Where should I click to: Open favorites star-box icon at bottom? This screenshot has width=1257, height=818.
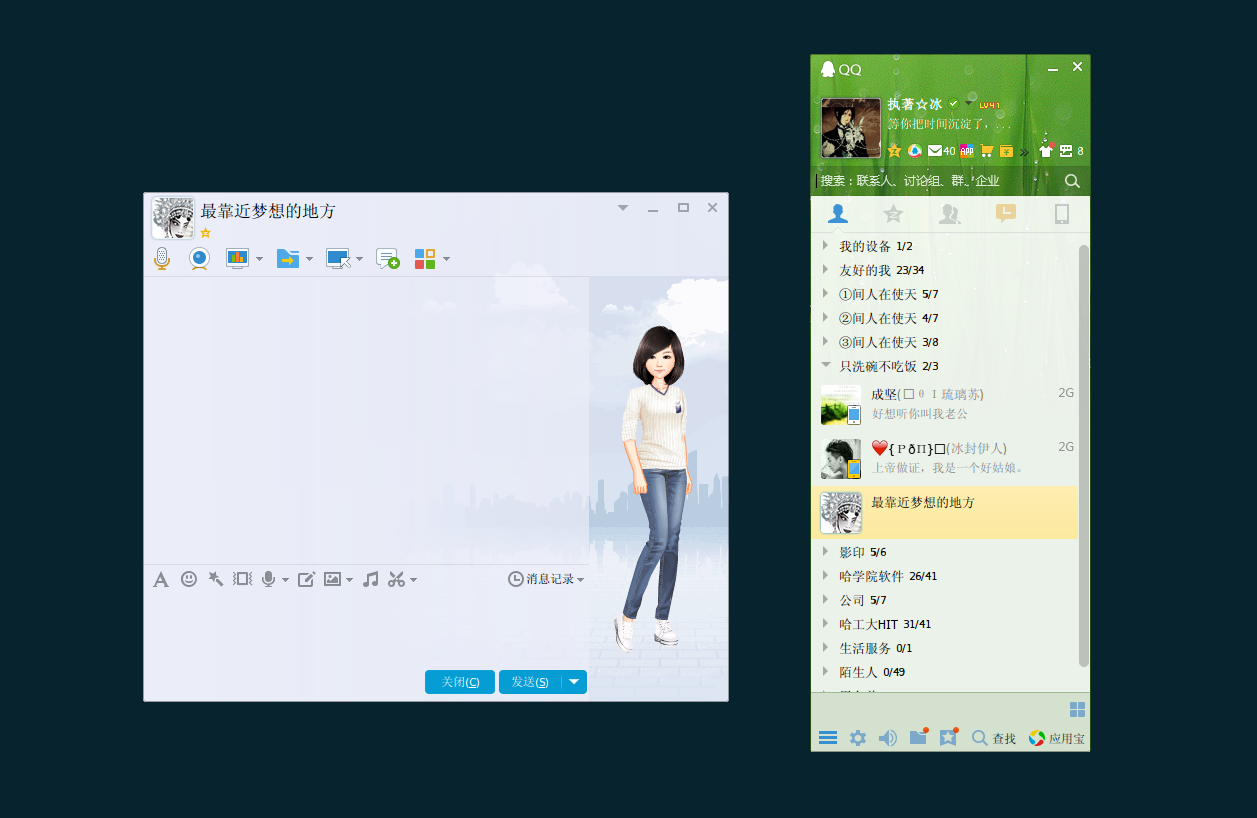pos(948,737)
